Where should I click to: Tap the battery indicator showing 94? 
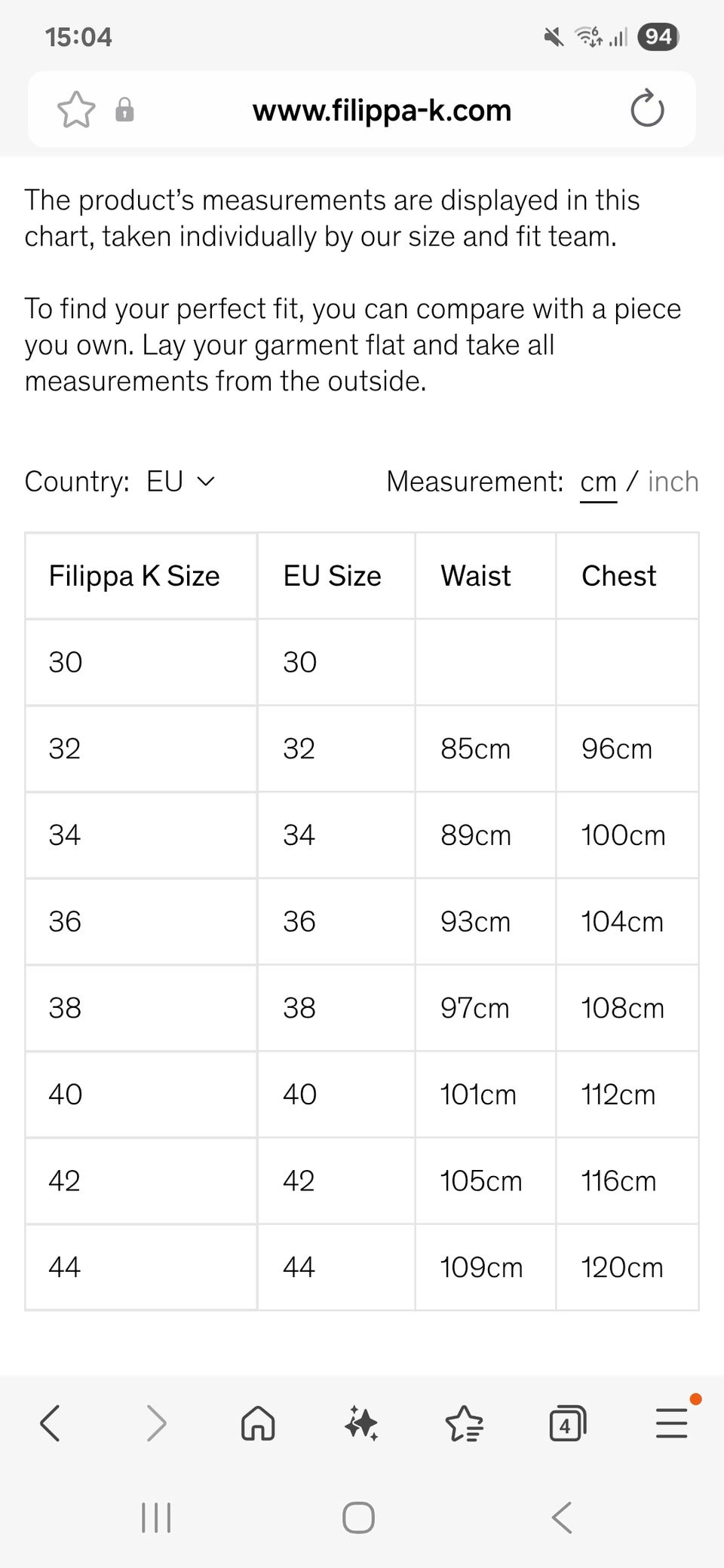point(658,37)
